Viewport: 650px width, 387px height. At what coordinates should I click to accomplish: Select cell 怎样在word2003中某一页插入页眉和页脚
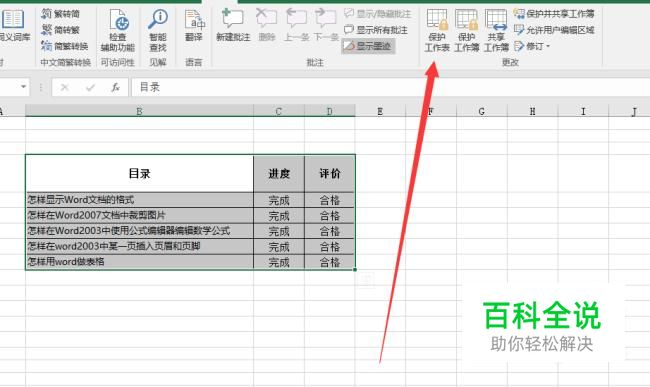[x=139, y=247]
